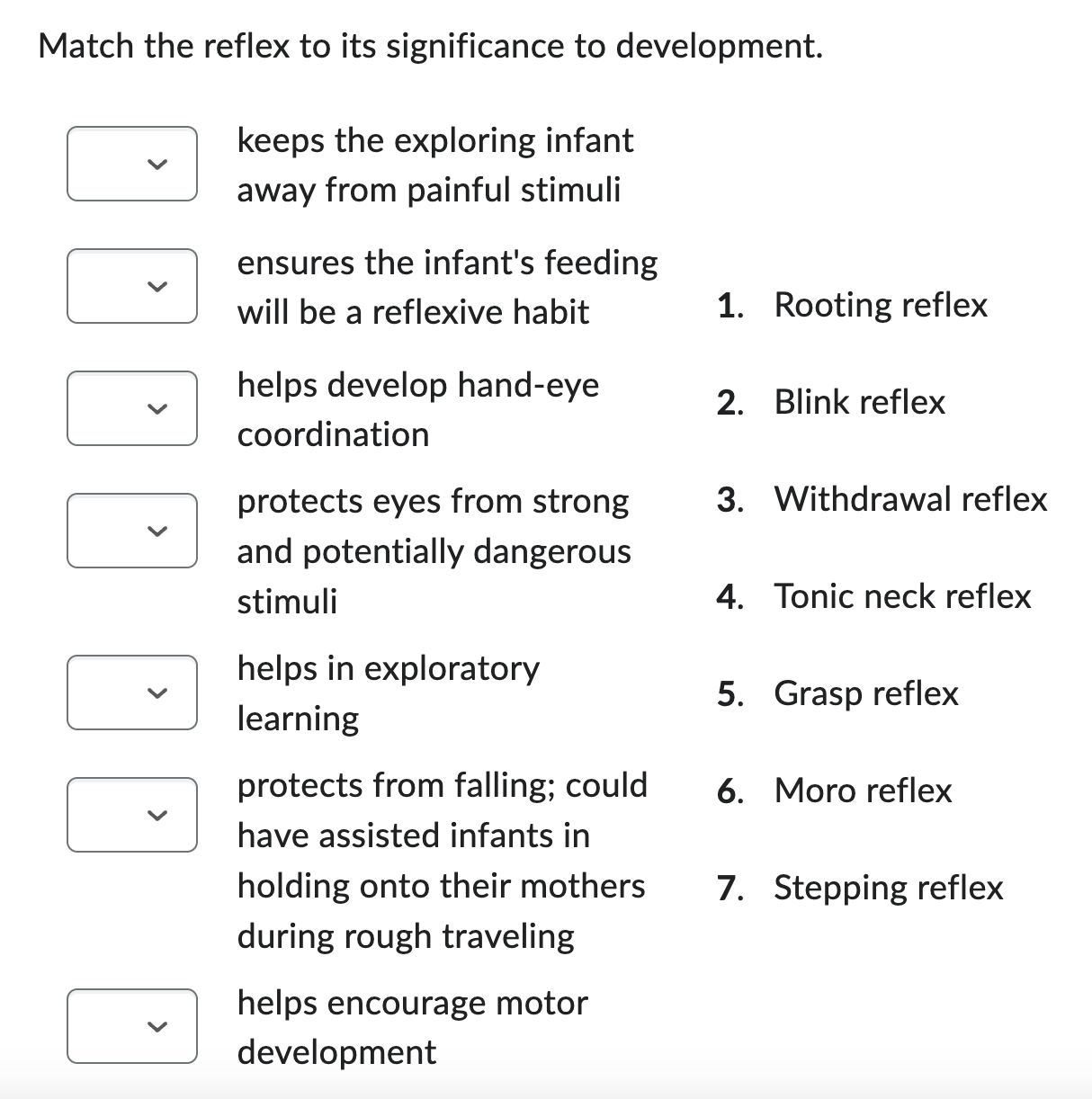Expand the selector beside "helps develop hand-eye coordination"
The width and height of the screenshot is (1092, 1099).
tap(131, 408)
